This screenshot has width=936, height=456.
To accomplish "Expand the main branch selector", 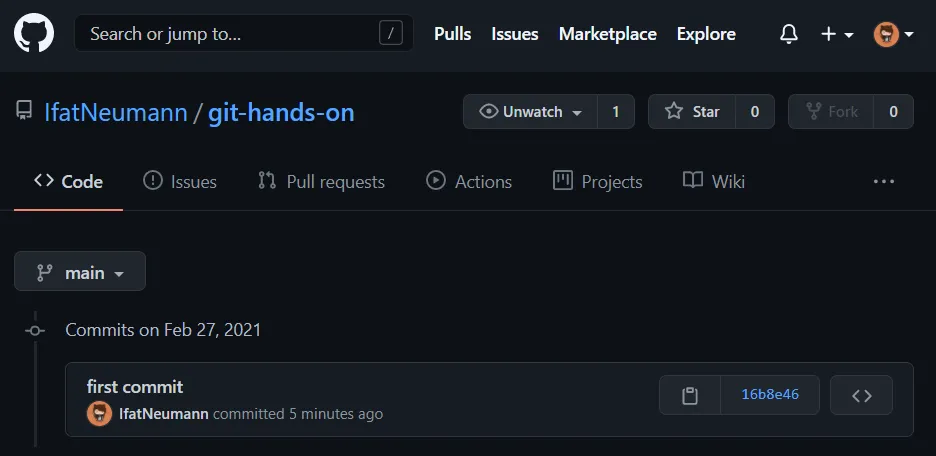I will [80, 272].
